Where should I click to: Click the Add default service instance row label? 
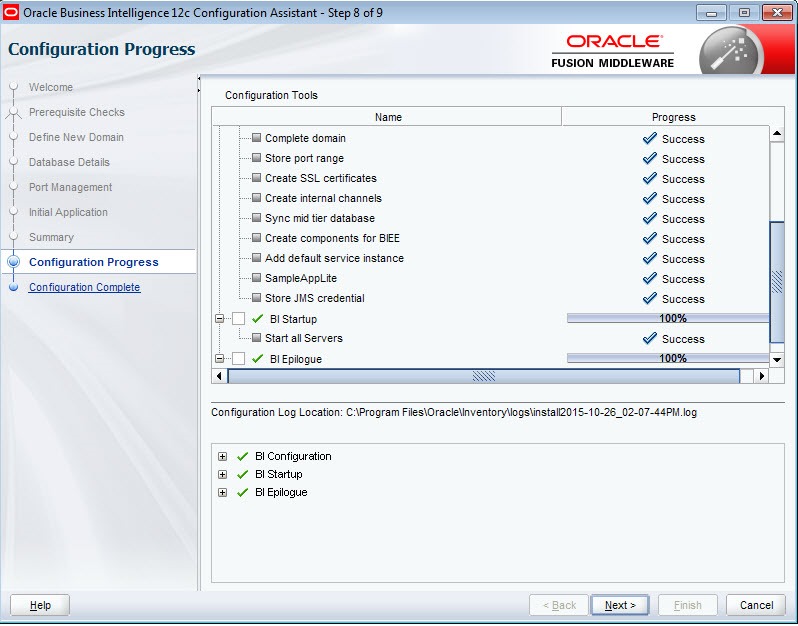click(334, 258)
